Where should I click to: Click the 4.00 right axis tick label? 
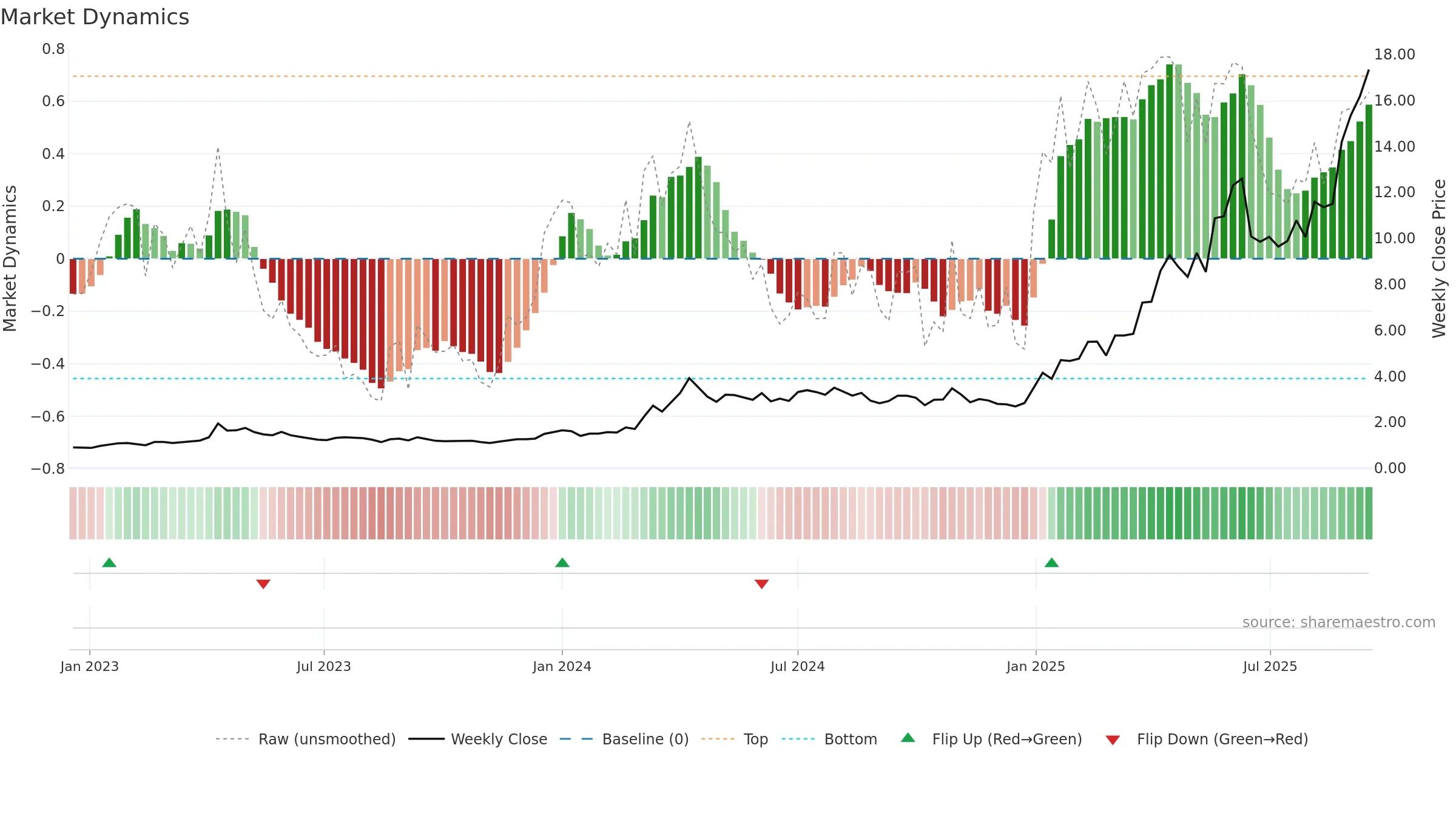point(1390,377)
